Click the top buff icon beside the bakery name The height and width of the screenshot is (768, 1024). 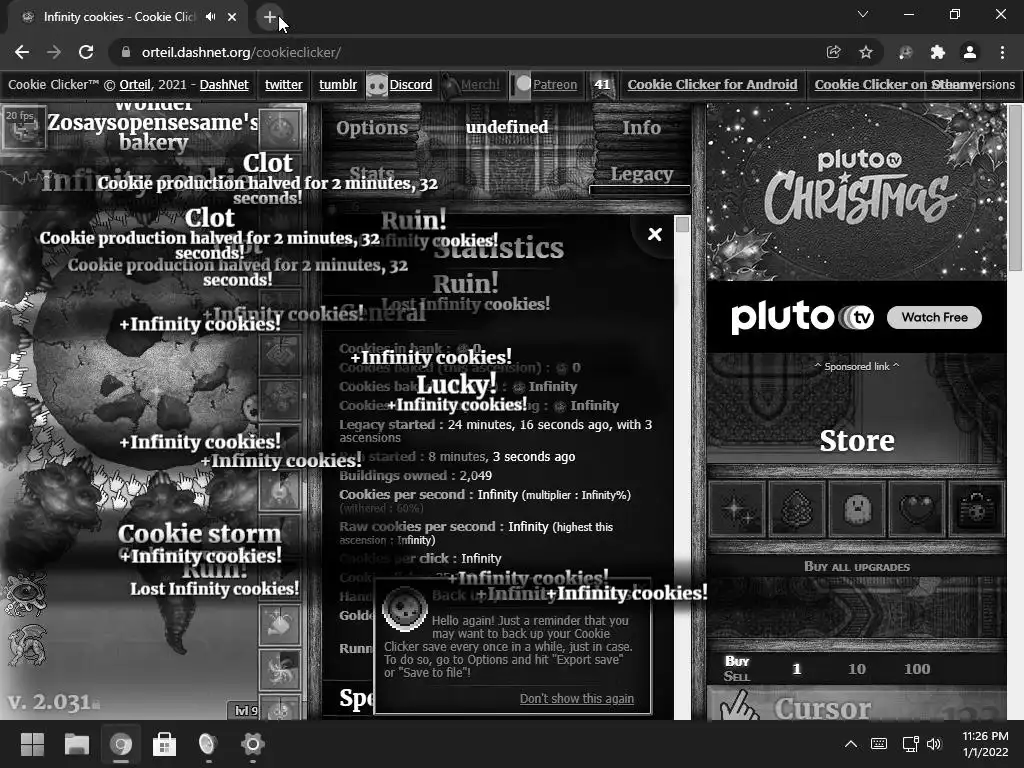280,128
